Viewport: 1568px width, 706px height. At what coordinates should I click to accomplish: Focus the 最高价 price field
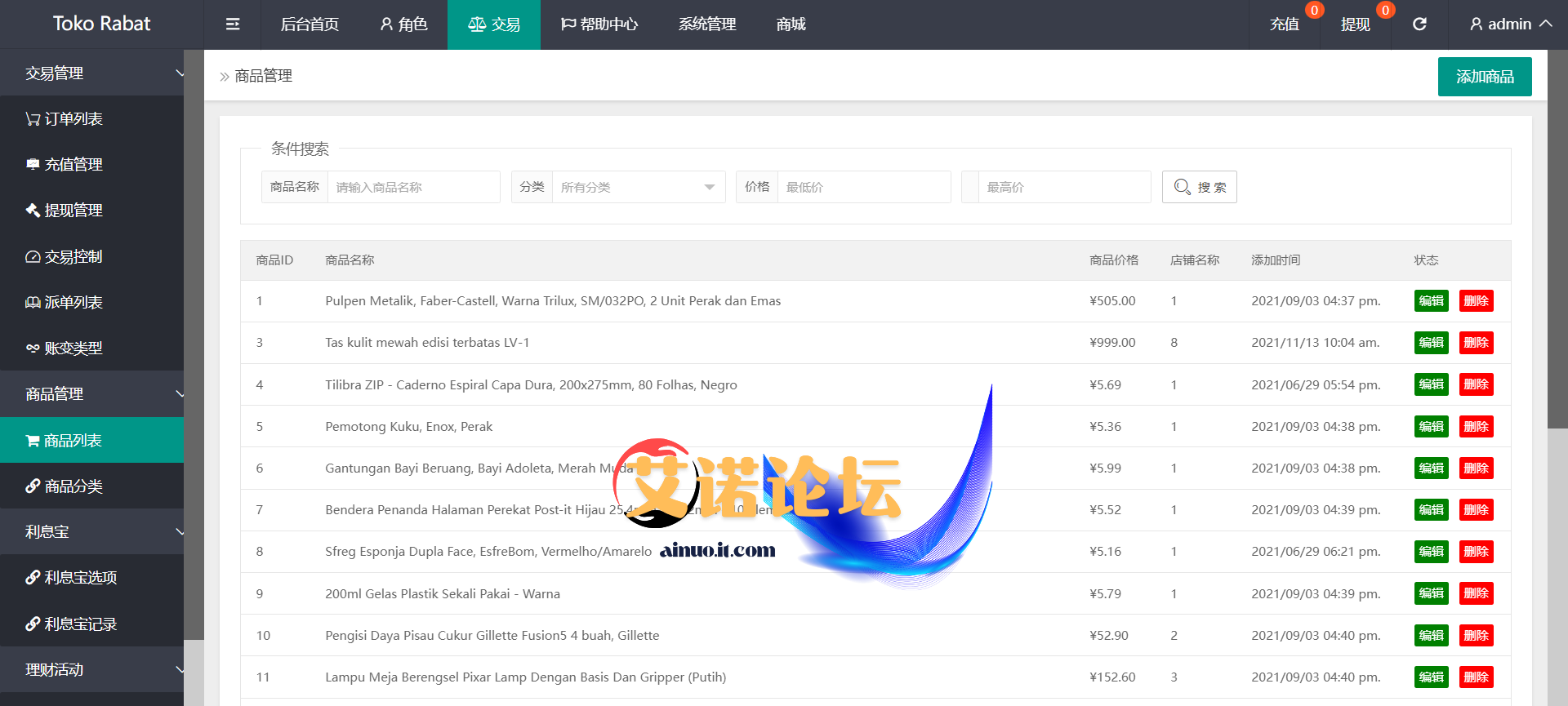coord(1065,187)
